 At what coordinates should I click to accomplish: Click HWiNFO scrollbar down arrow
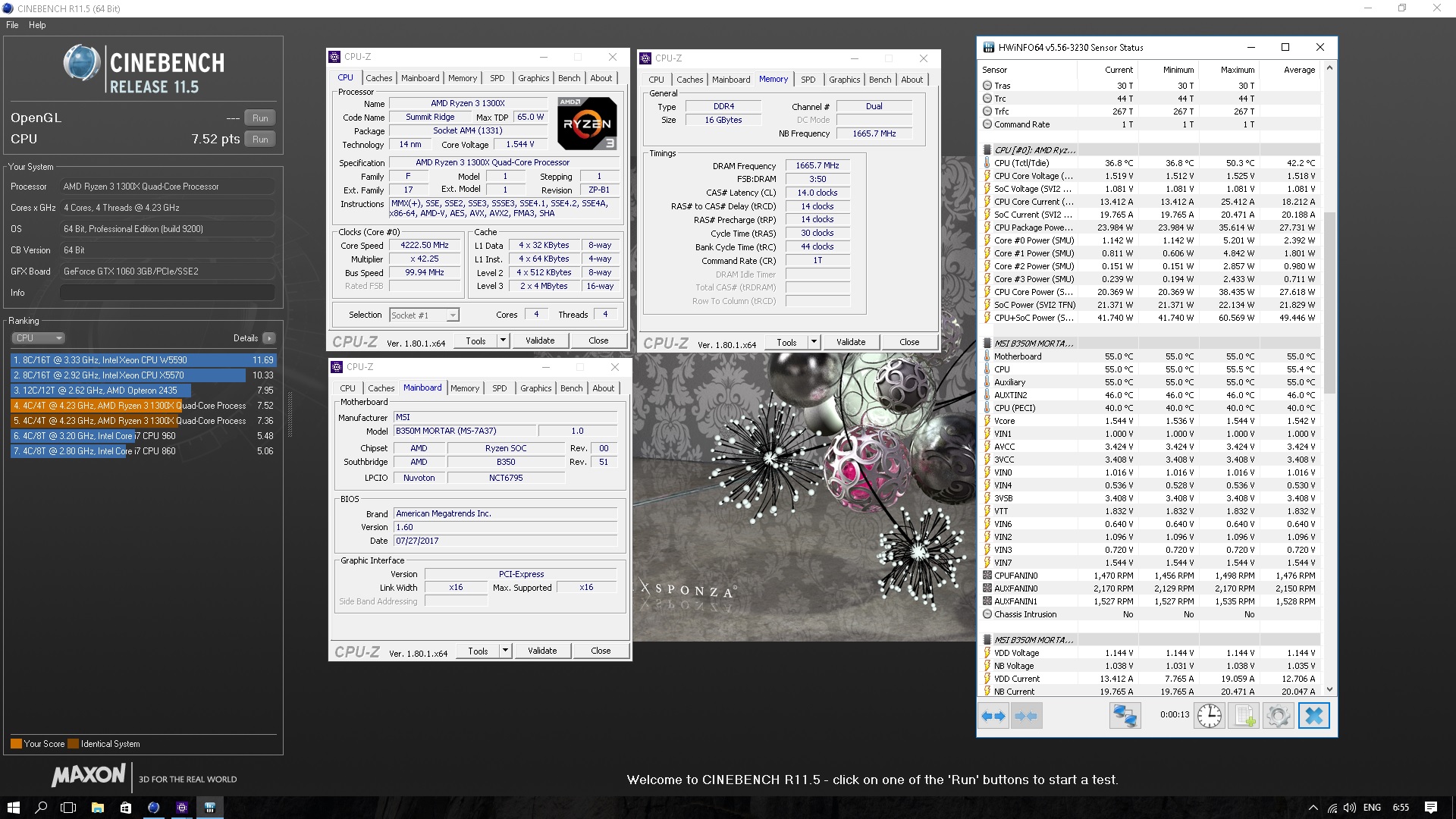click(1329, 689)
